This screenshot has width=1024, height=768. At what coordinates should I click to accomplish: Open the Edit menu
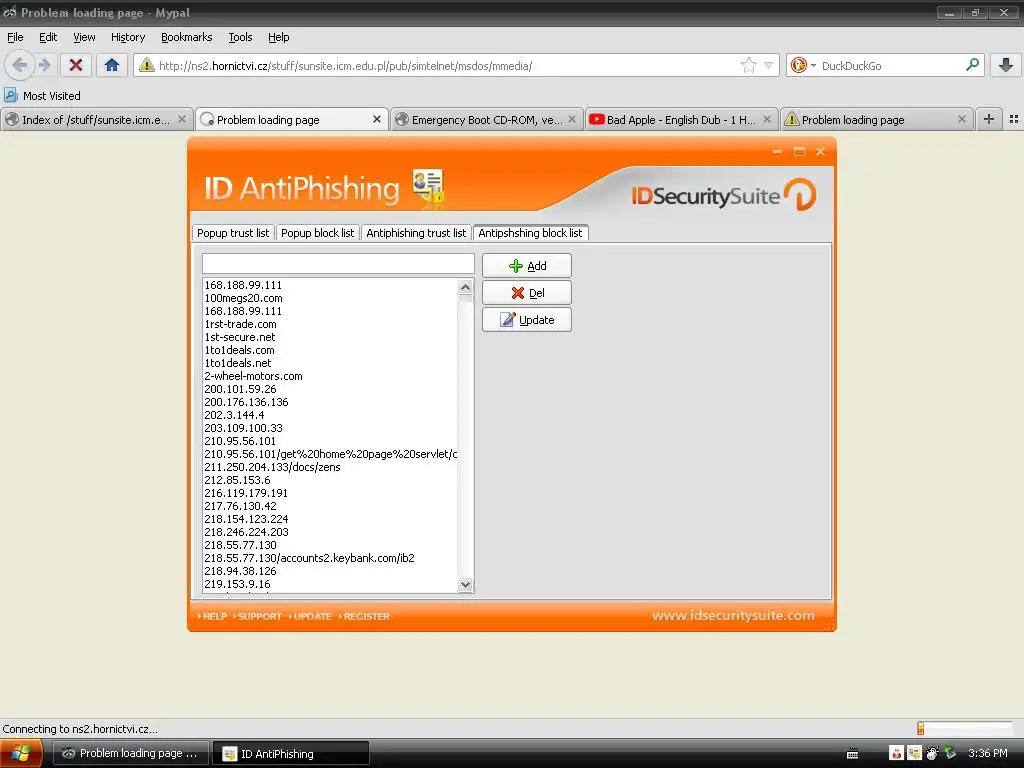48,37
